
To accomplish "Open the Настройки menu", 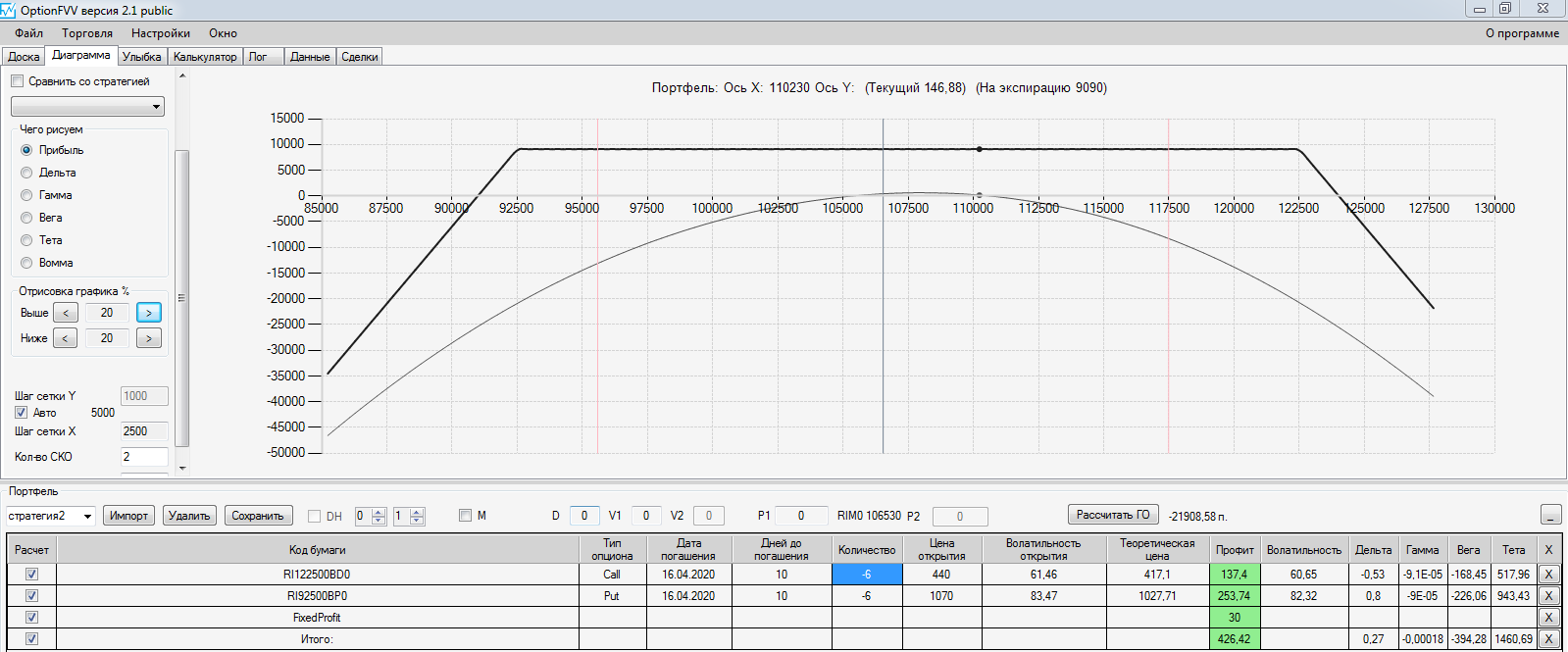I will 161,33.
